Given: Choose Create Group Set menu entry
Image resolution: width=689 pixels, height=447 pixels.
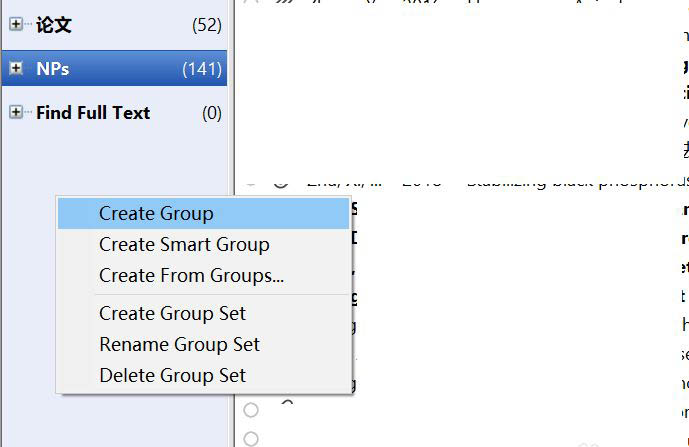Looking at the screenshot, I should pos(172,313).
